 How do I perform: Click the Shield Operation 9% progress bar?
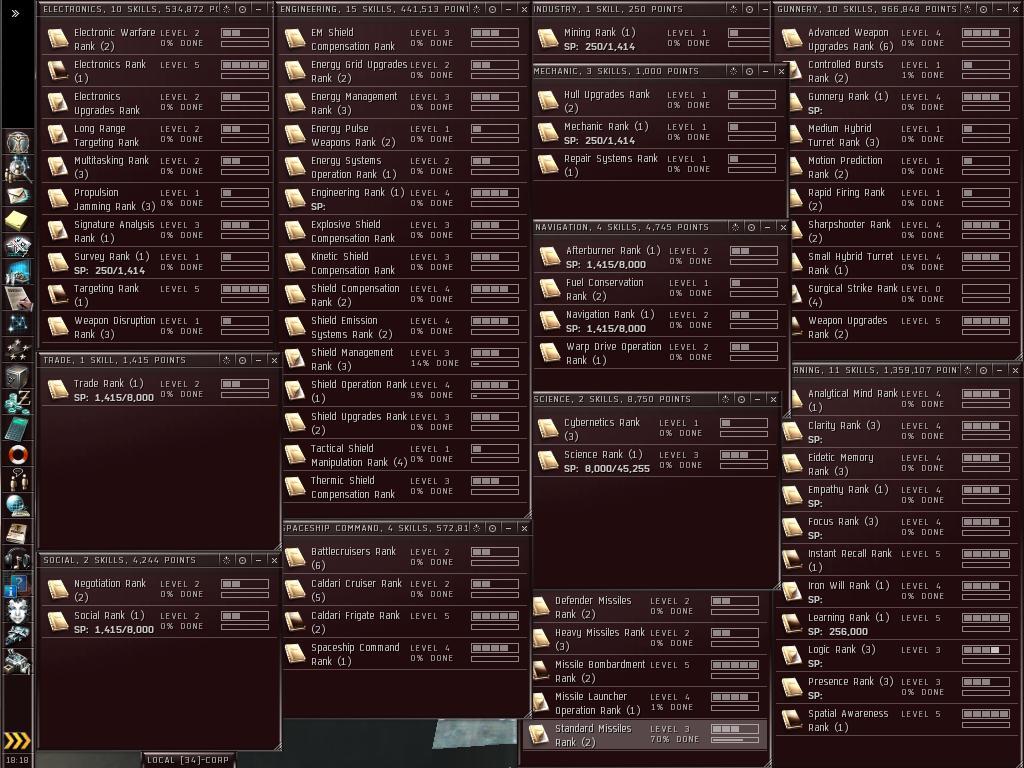point(495,396)
